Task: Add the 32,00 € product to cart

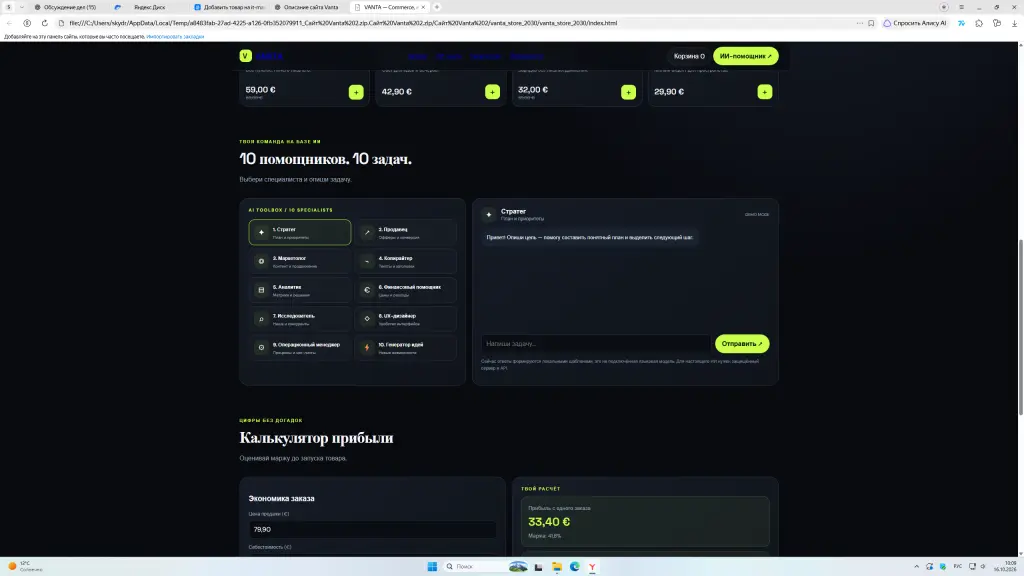Action: [628, 92]
